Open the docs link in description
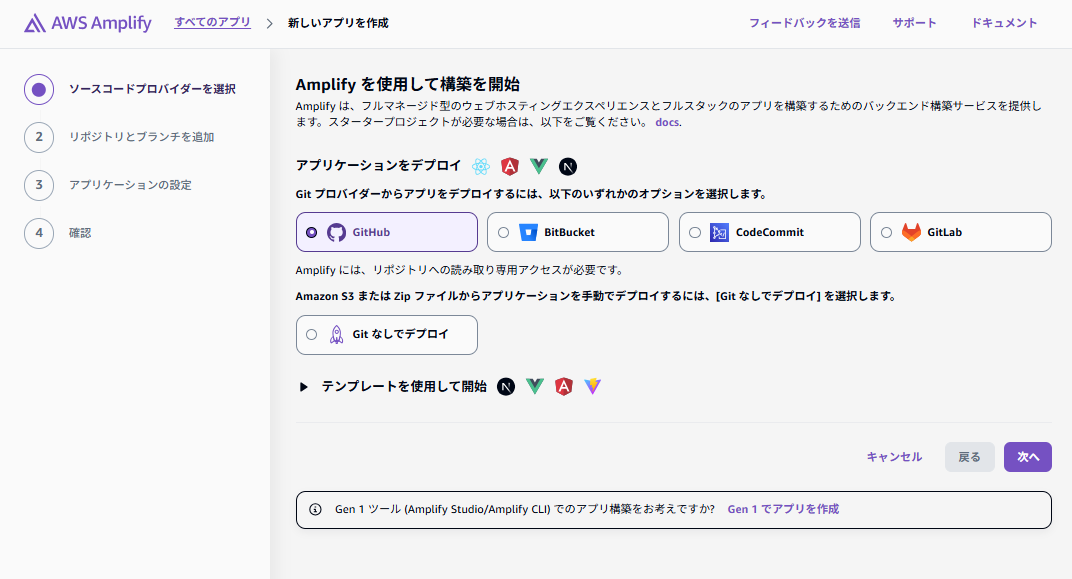 (667, 122)
